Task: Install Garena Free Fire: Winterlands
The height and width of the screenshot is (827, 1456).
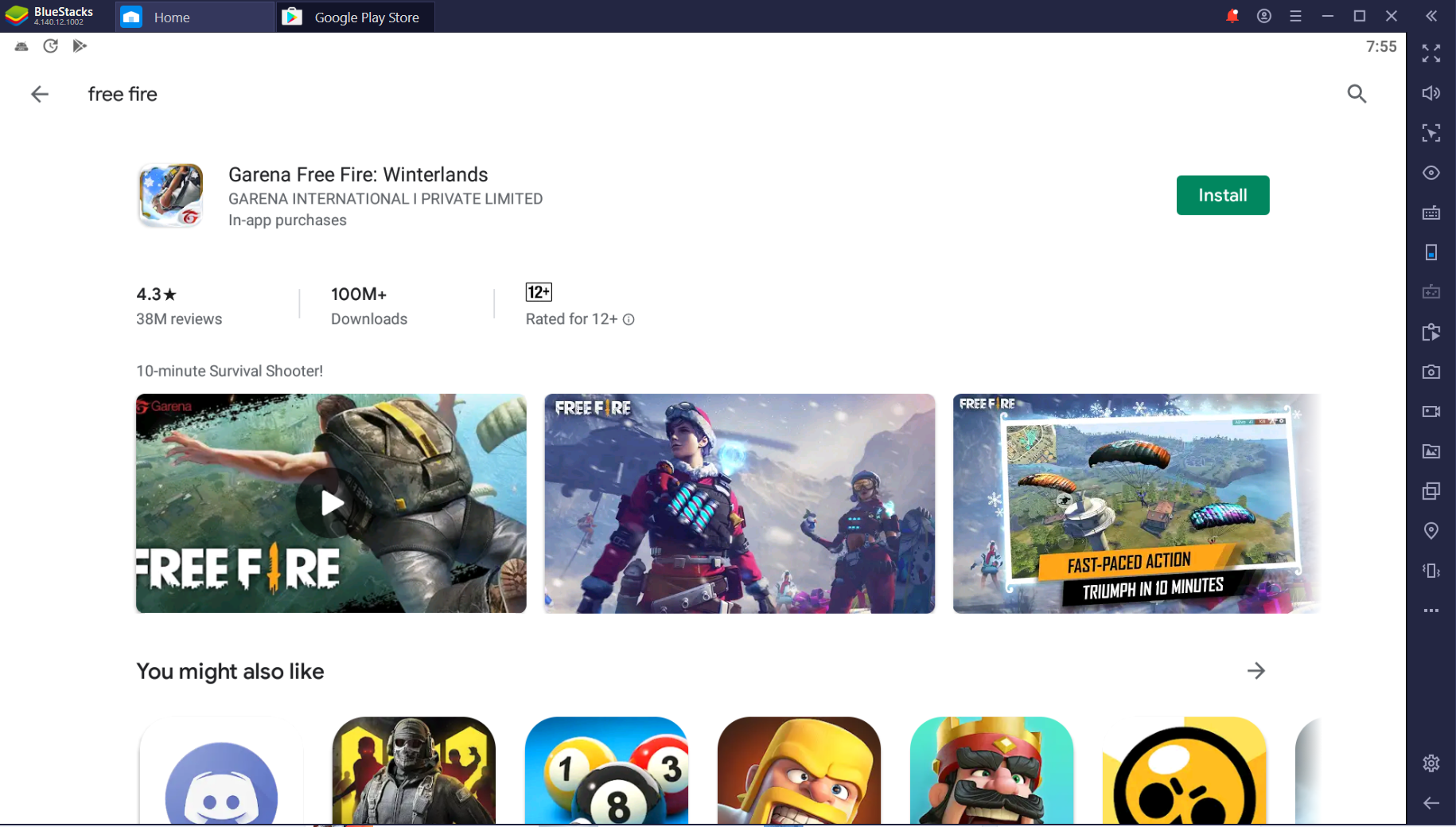Action: point(1222,195)
